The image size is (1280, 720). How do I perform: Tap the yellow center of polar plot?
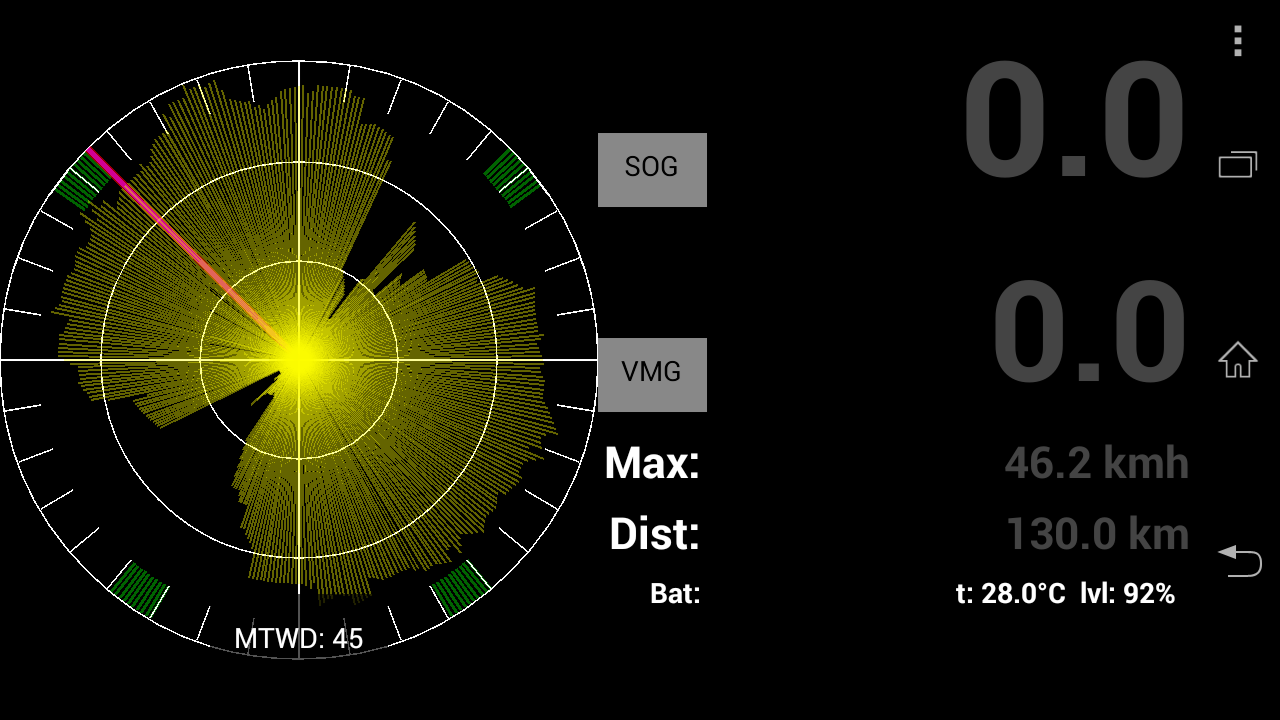tap(299, 359)
